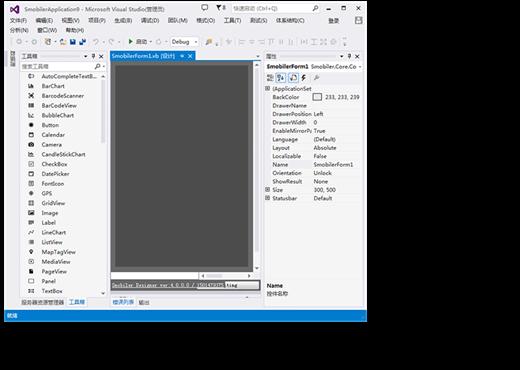
Task: Click the Save All toolbar icon
Action: click(82, 42)
